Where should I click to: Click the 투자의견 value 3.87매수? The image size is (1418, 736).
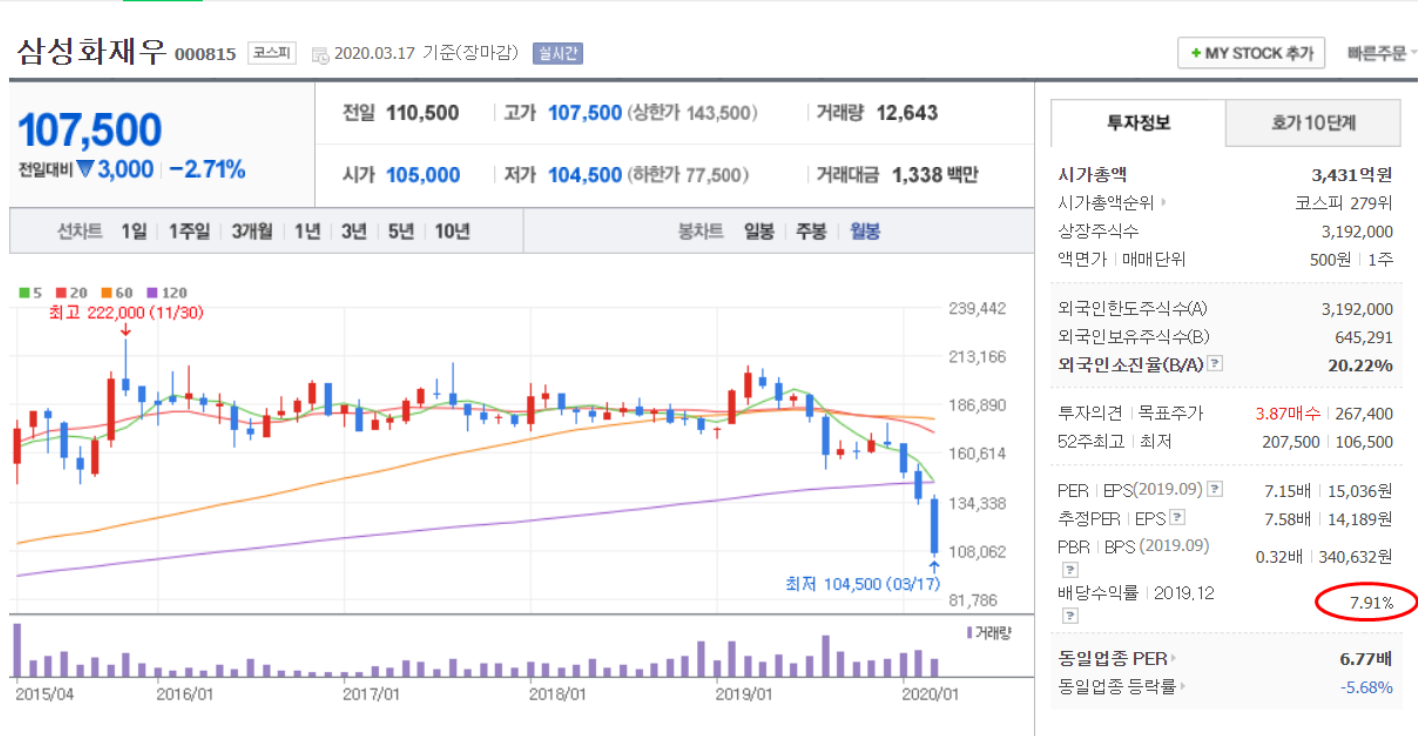[x=1287, y=412]
